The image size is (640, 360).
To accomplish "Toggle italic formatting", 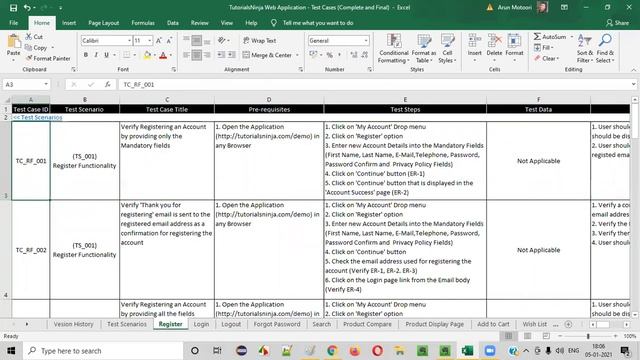I will [x=96, y=55].
